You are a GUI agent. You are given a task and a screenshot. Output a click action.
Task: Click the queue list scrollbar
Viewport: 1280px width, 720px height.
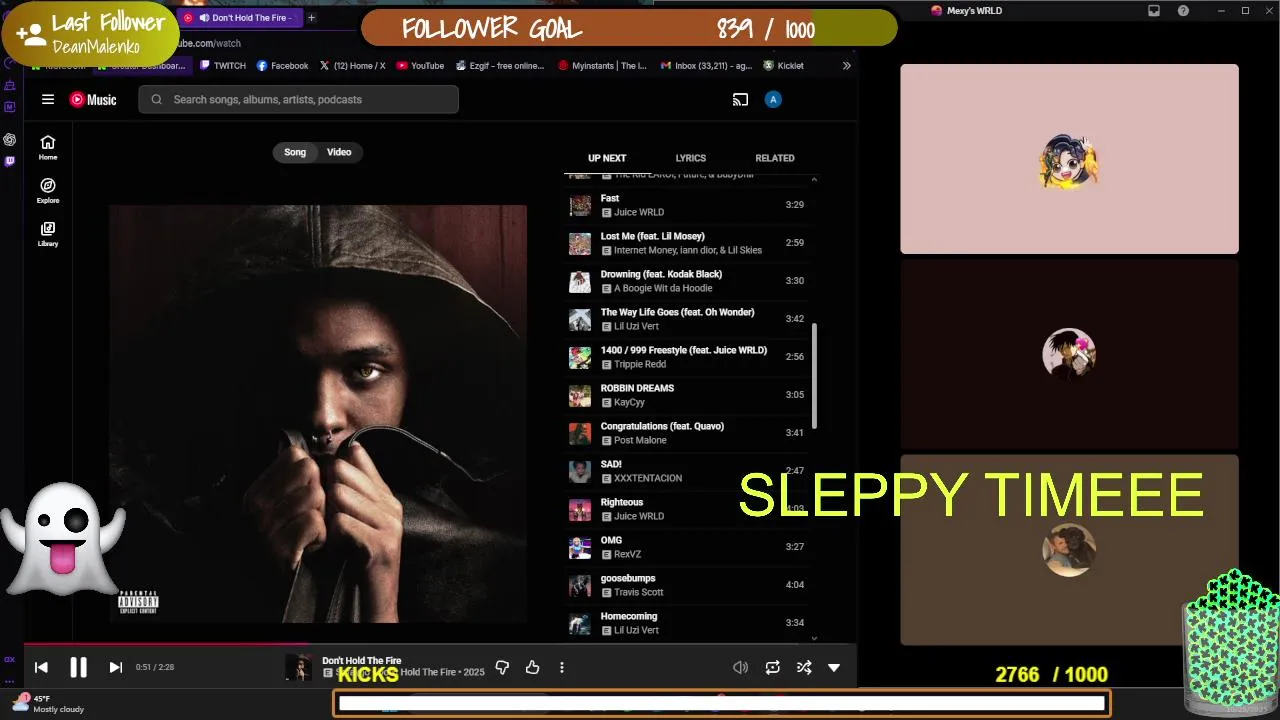814,375
